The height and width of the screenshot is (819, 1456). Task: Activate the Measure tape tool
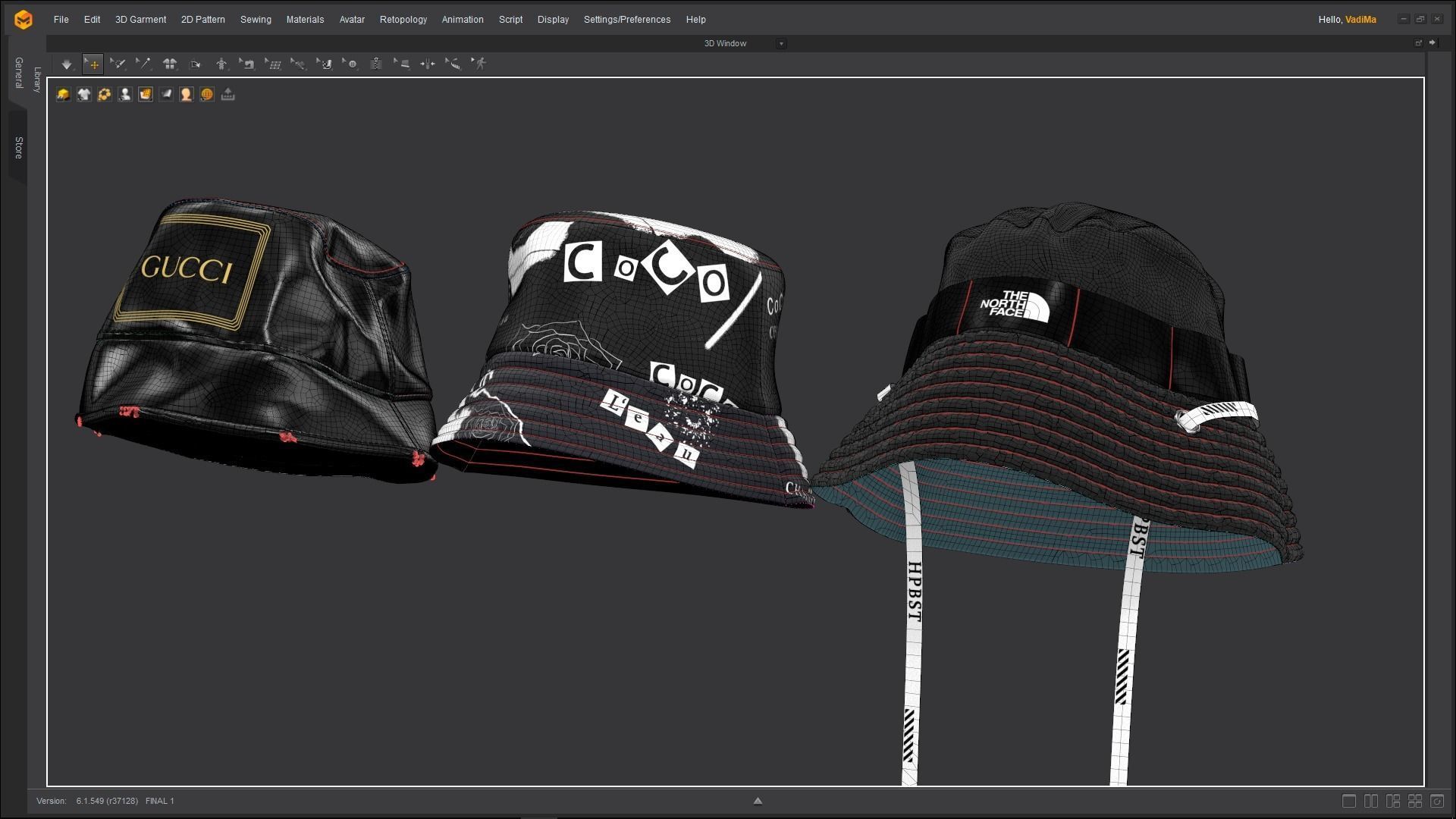click(x=453, y=64)
